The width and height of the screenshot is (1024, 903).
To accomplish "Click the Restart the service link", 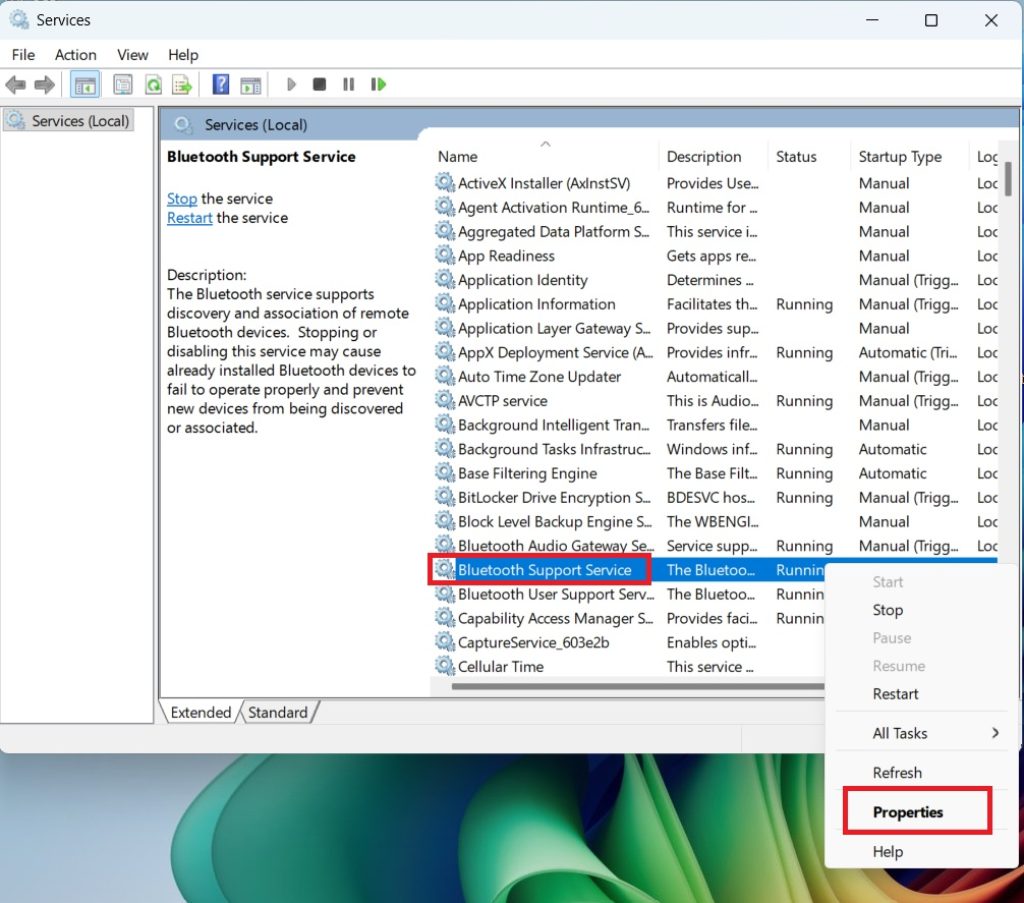I will pyautogui.click(x=189, y=217).
